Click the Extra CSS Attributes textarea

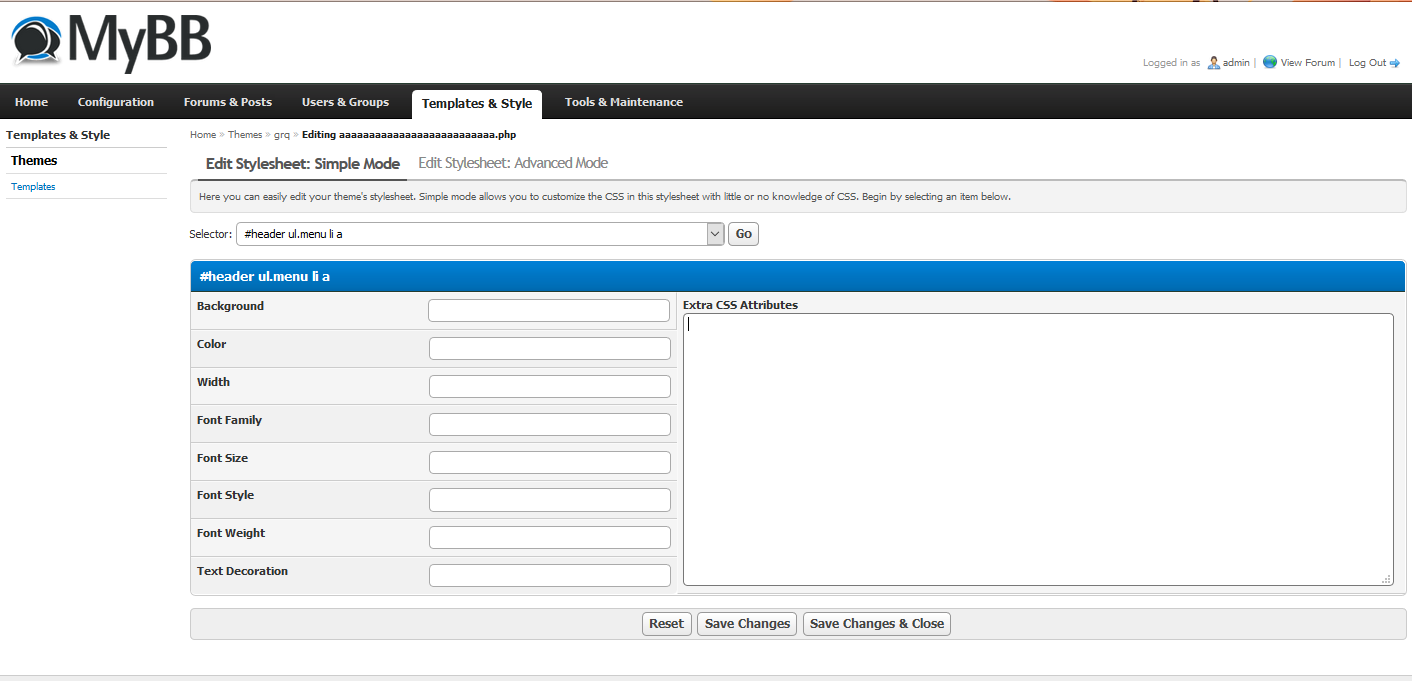point(1037,449)
